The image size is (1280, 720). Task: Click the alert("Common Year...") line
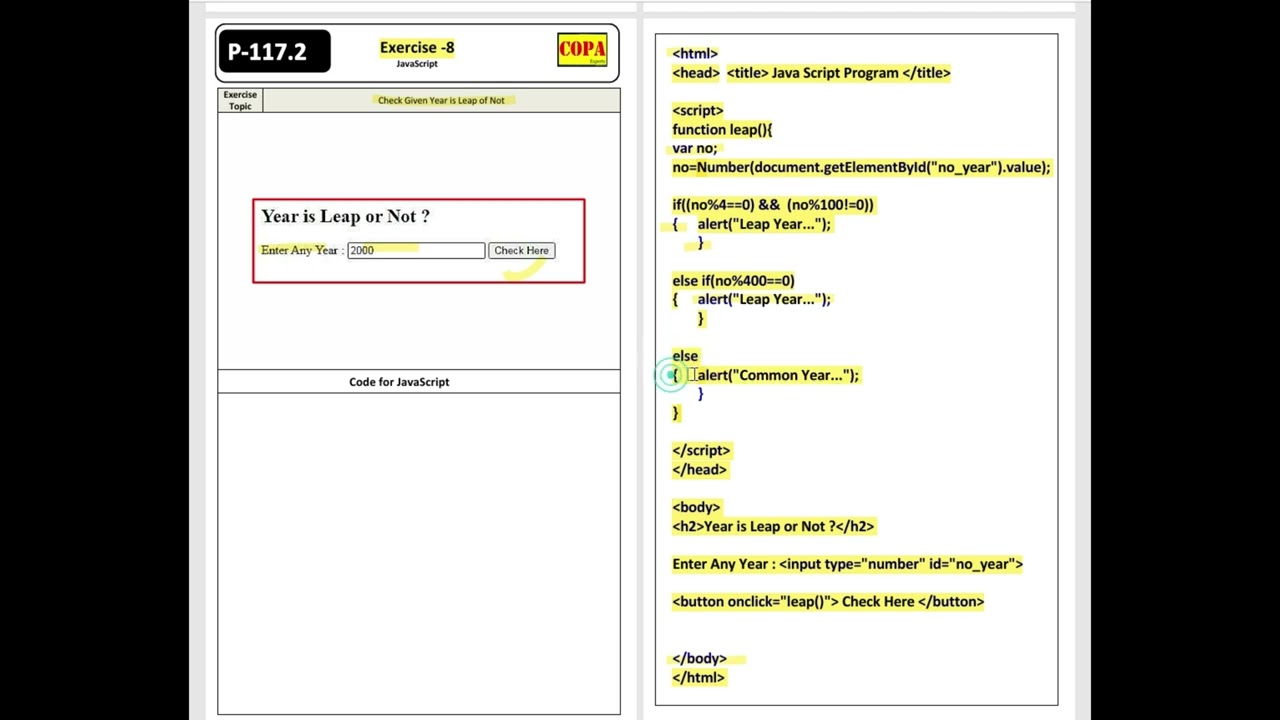click(x=777, y=375)
